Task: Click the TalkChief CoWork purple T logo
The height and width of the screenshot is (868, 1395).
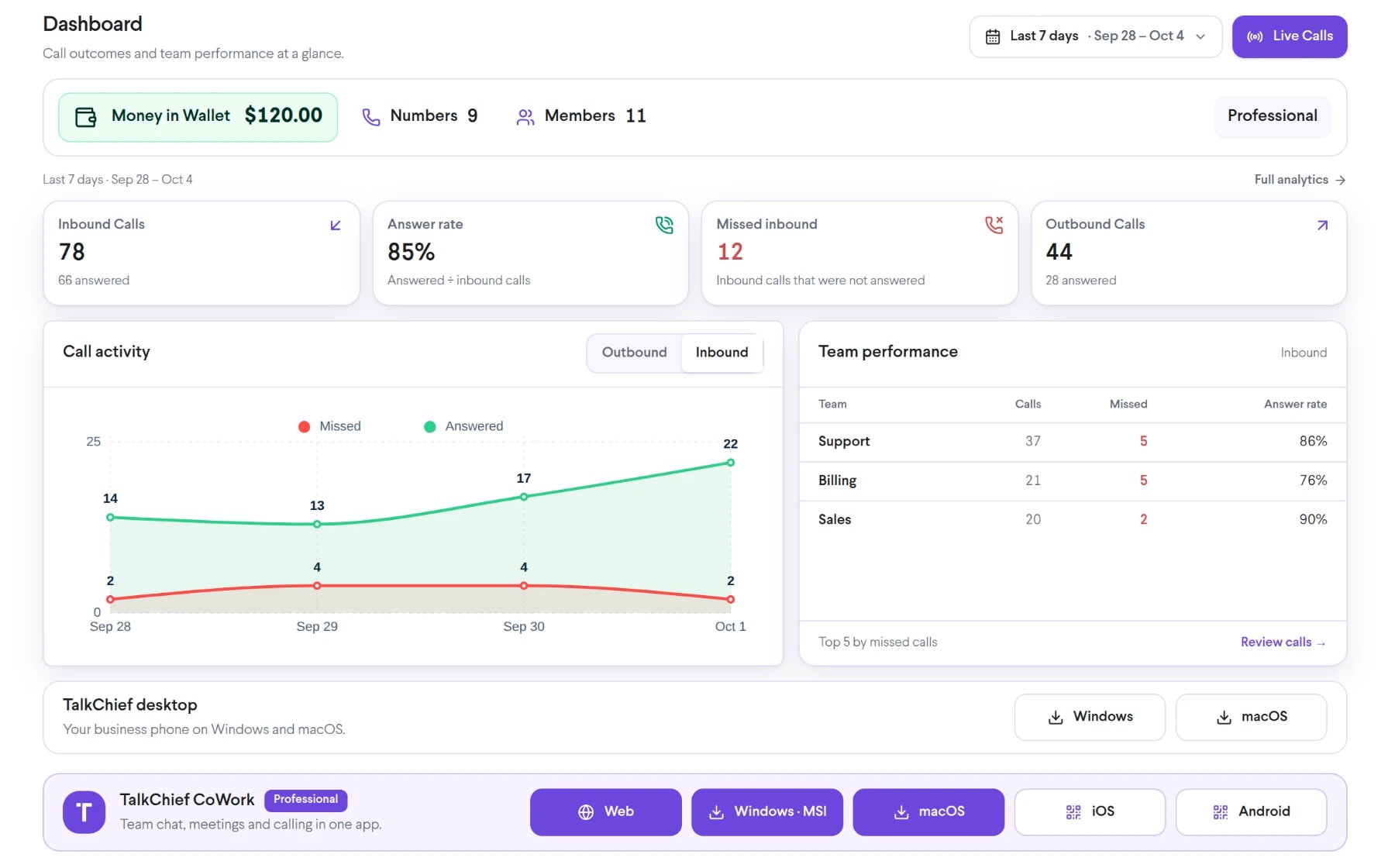Action: pyautogui.click(x=84, y=811)
